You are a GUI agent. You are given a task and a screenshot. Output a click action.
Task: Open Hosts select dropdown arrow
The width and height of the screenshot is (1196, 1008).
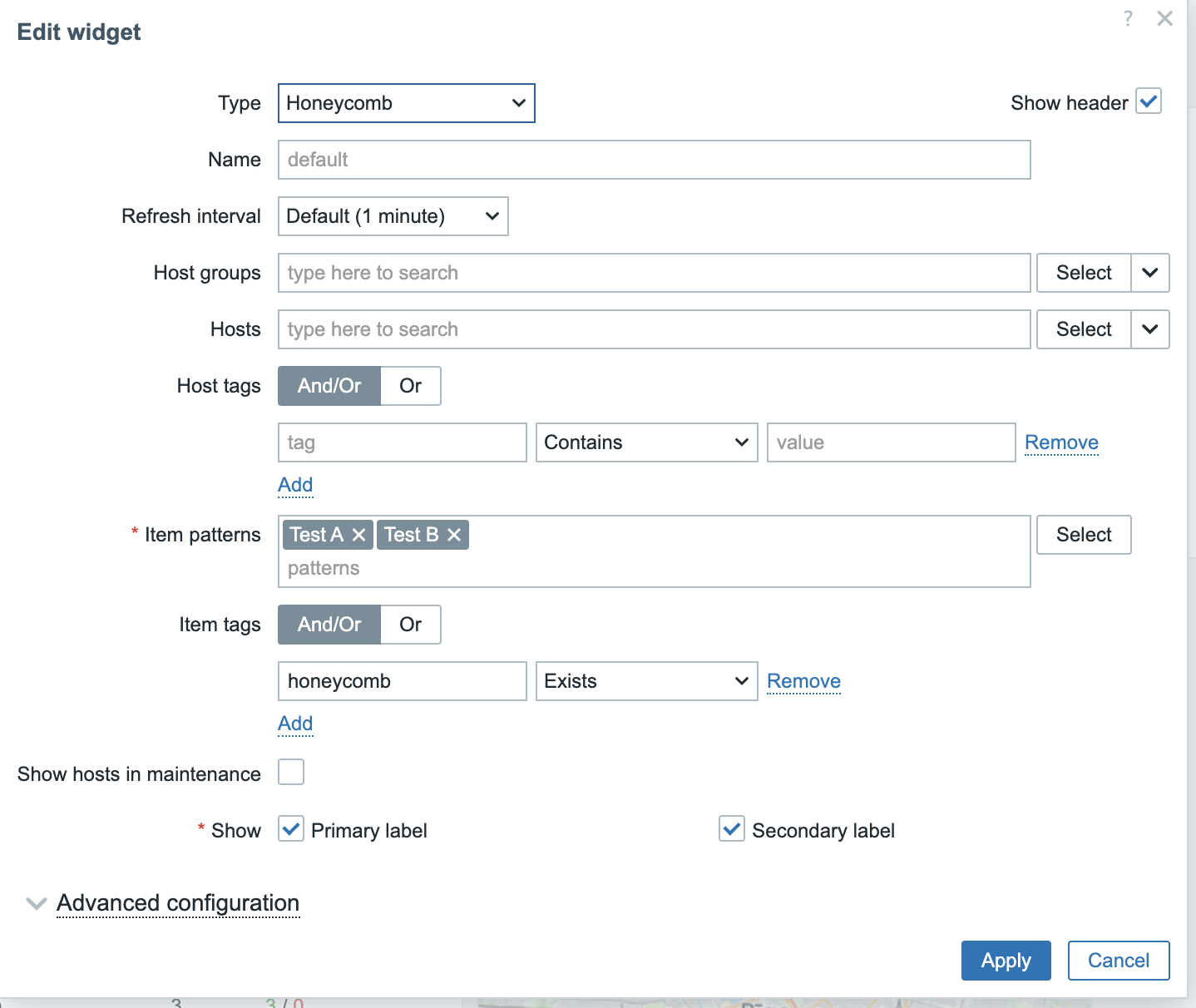[x=1150, y=329]
